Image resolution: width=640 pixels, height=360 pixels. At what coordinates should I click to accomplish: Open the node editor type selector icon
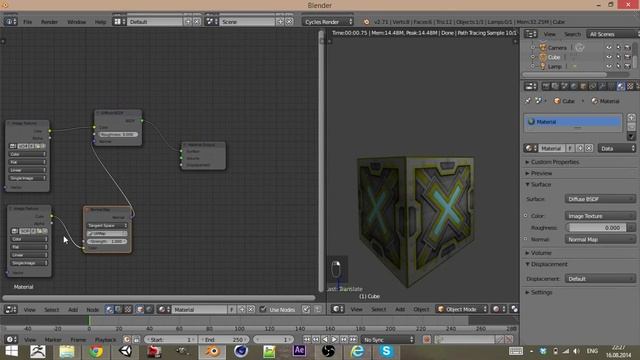tap(11, 309)
